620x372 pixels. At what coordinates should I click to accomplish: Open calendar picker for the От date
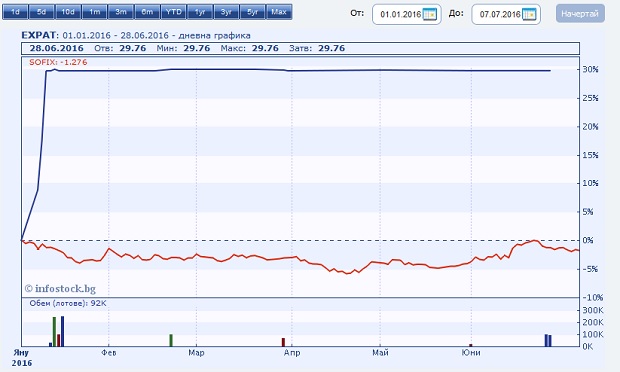[429, 15]
